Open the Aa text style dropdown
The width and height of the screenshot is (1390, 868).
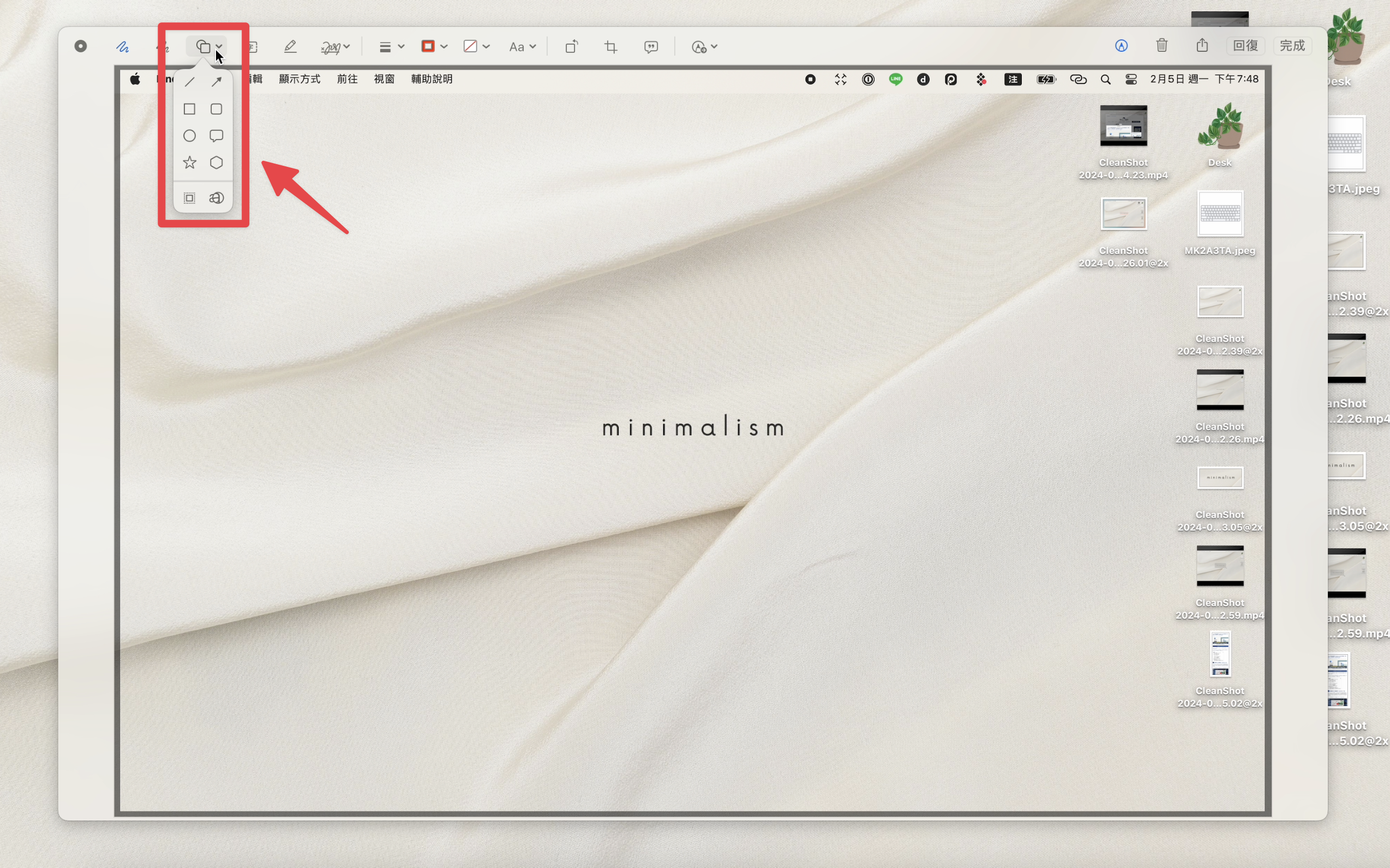tap(522, 46)
